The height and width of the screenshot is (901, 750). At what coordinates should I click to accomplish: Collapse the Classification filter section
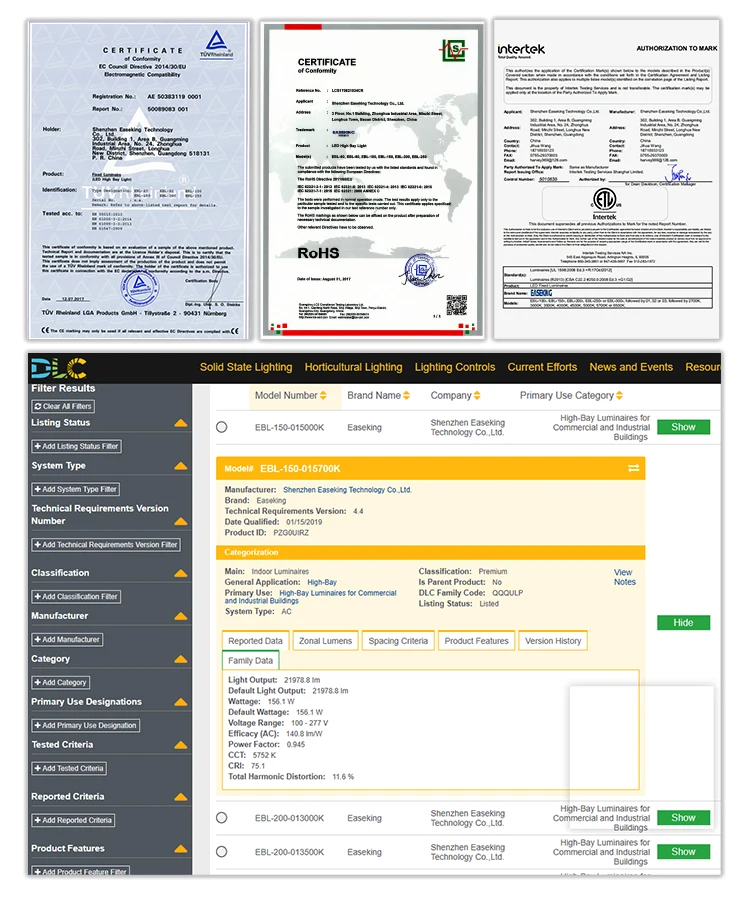coord(181,574)
